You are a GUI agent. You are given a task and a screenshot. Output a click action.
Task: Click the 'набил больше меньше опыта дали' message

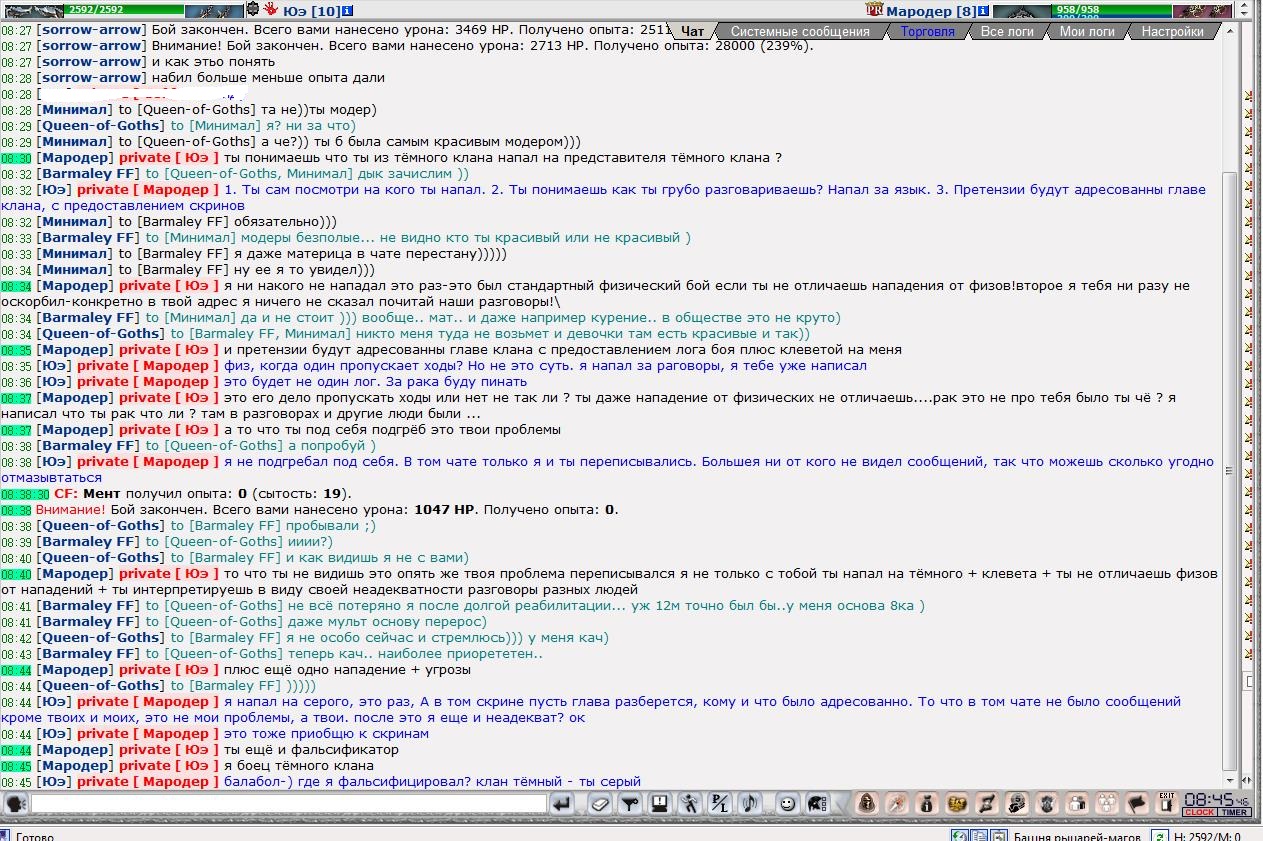(268, 78)
